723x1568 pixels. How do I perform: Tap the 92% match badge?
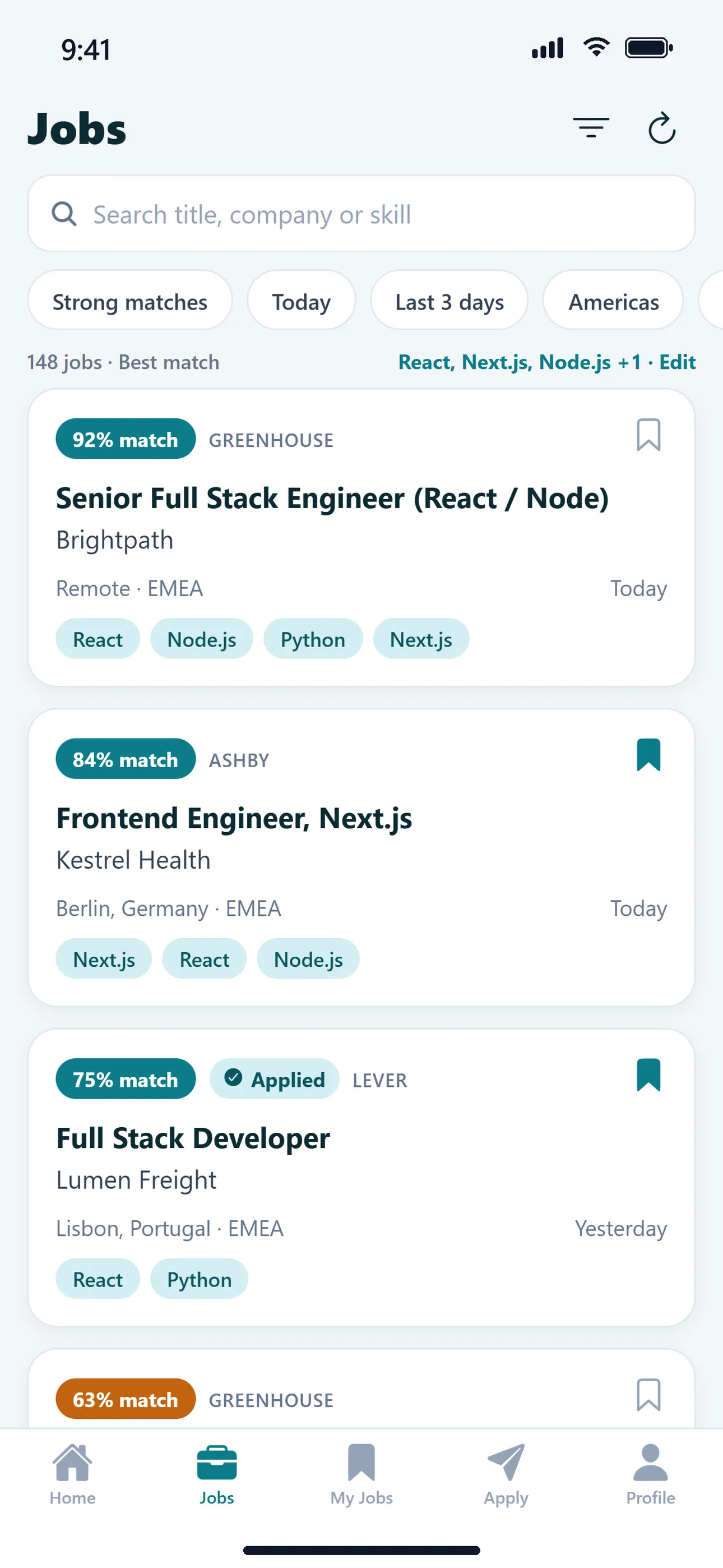[x=126, y=439]
